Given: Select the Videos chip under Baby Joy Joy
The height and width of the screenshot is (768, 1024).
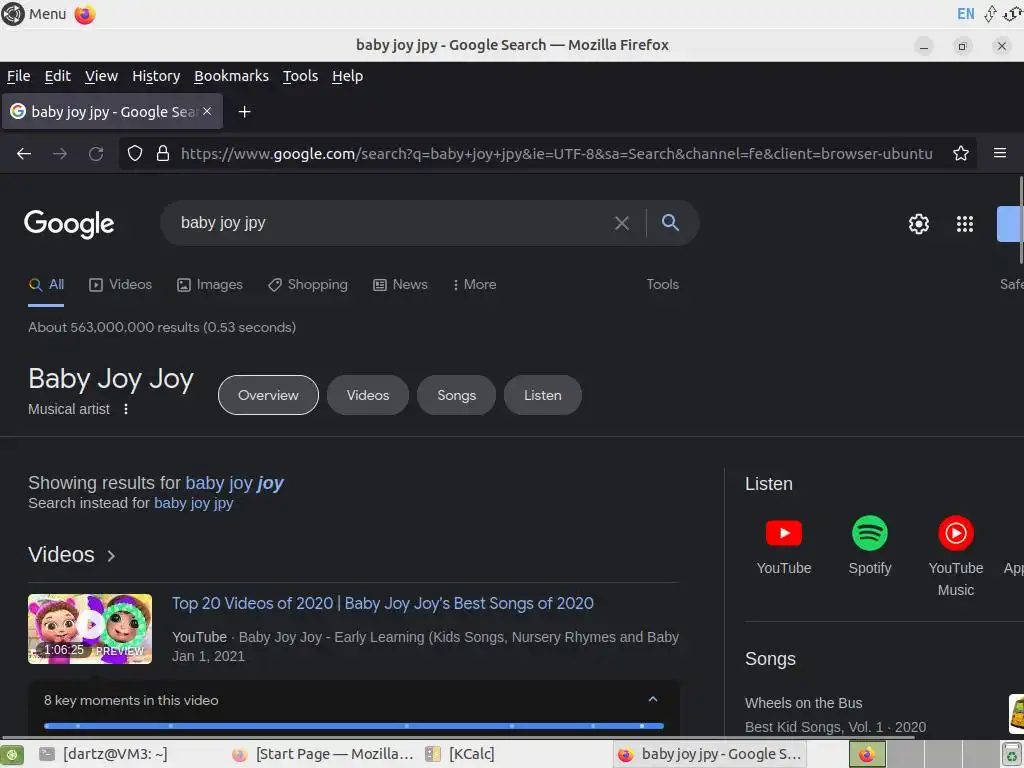Looking at the screenshot, I should click(x=368, y=395).
